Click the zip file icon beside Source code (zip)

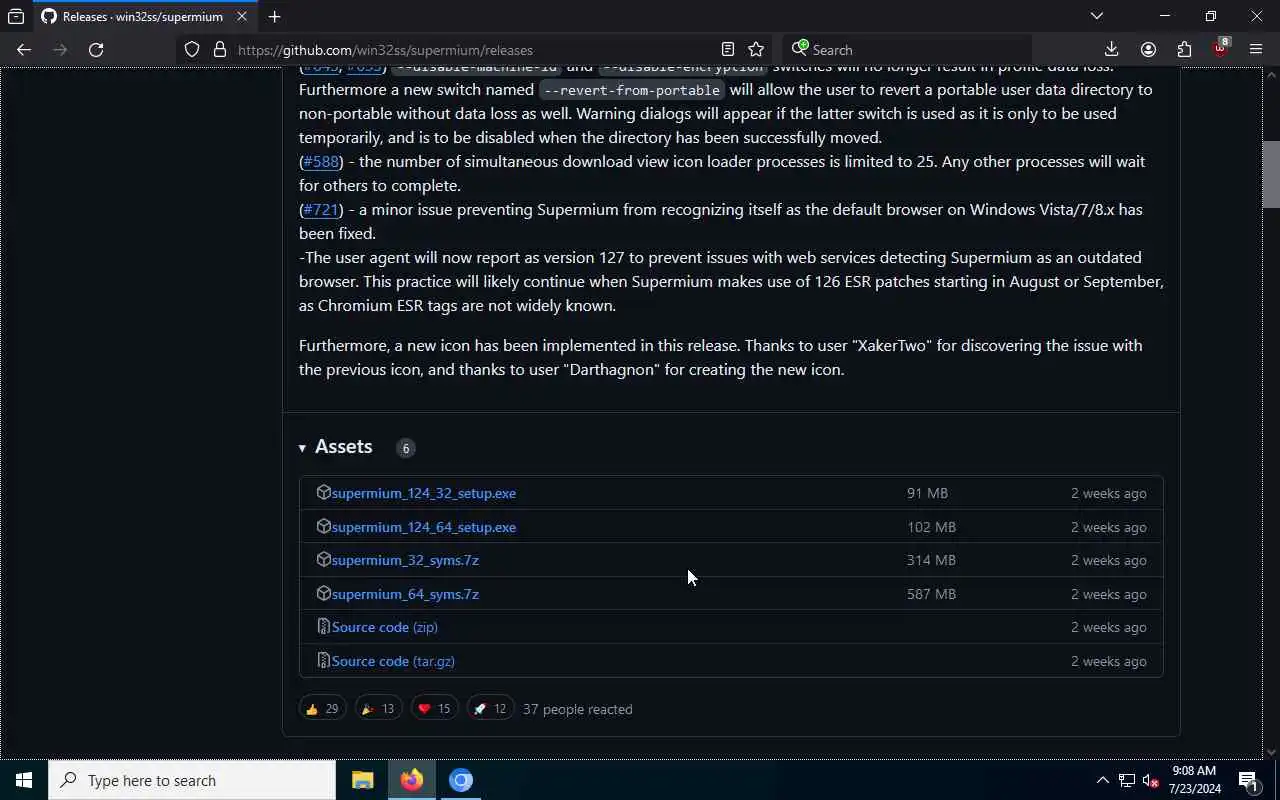(x=323, y=626)
